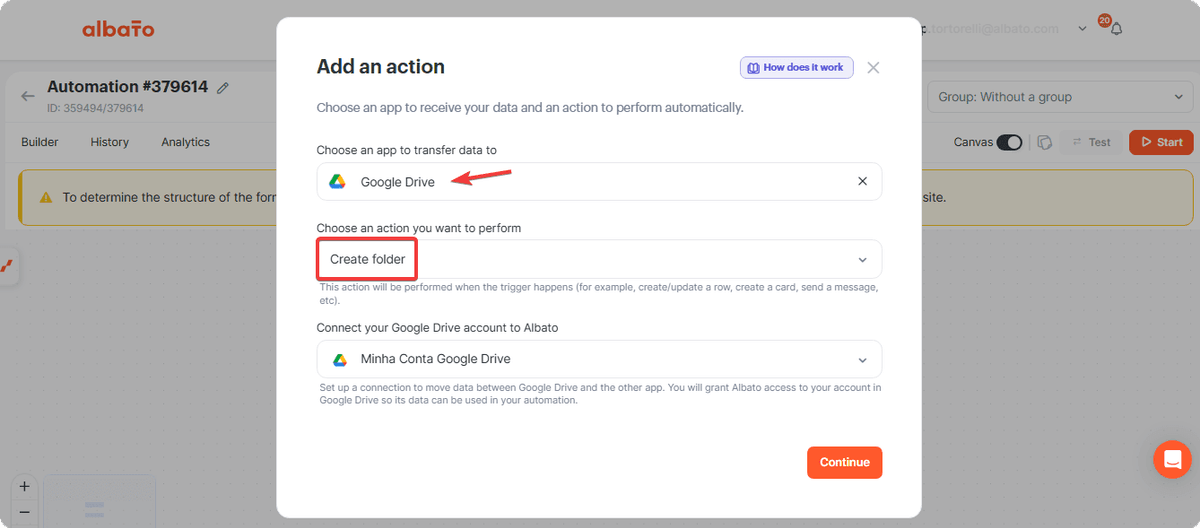Click the Continue button

[844, 462]
